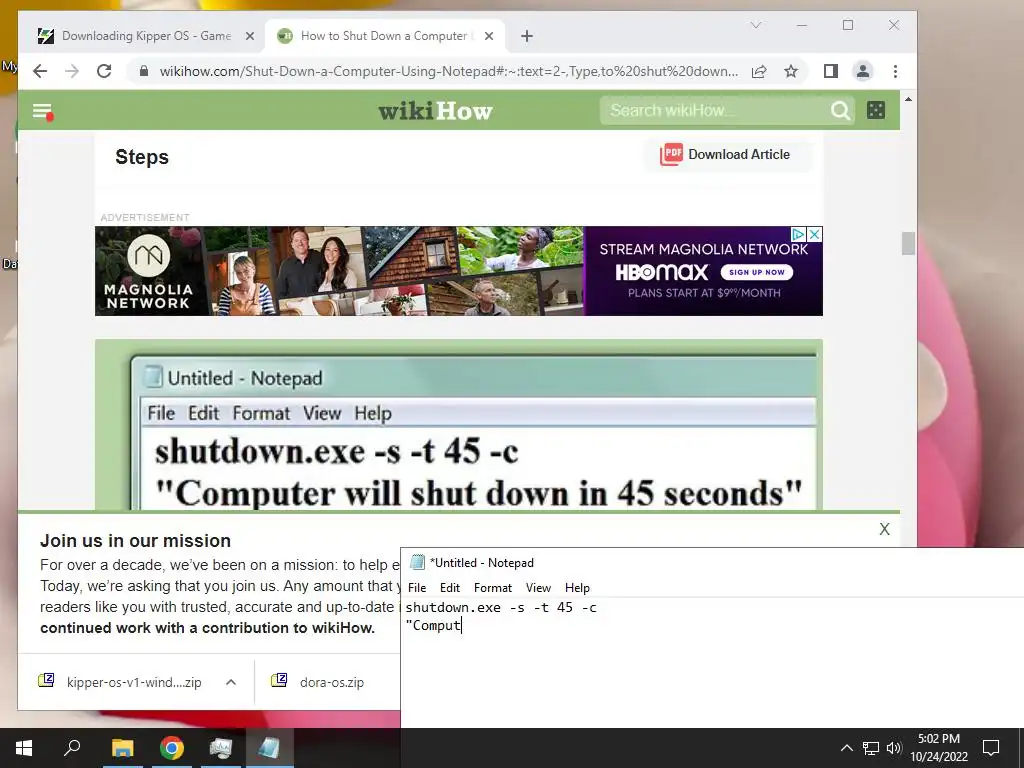Click the Notepad icon in its title bar
The image size is (1024, 768).
pos(417,562)
